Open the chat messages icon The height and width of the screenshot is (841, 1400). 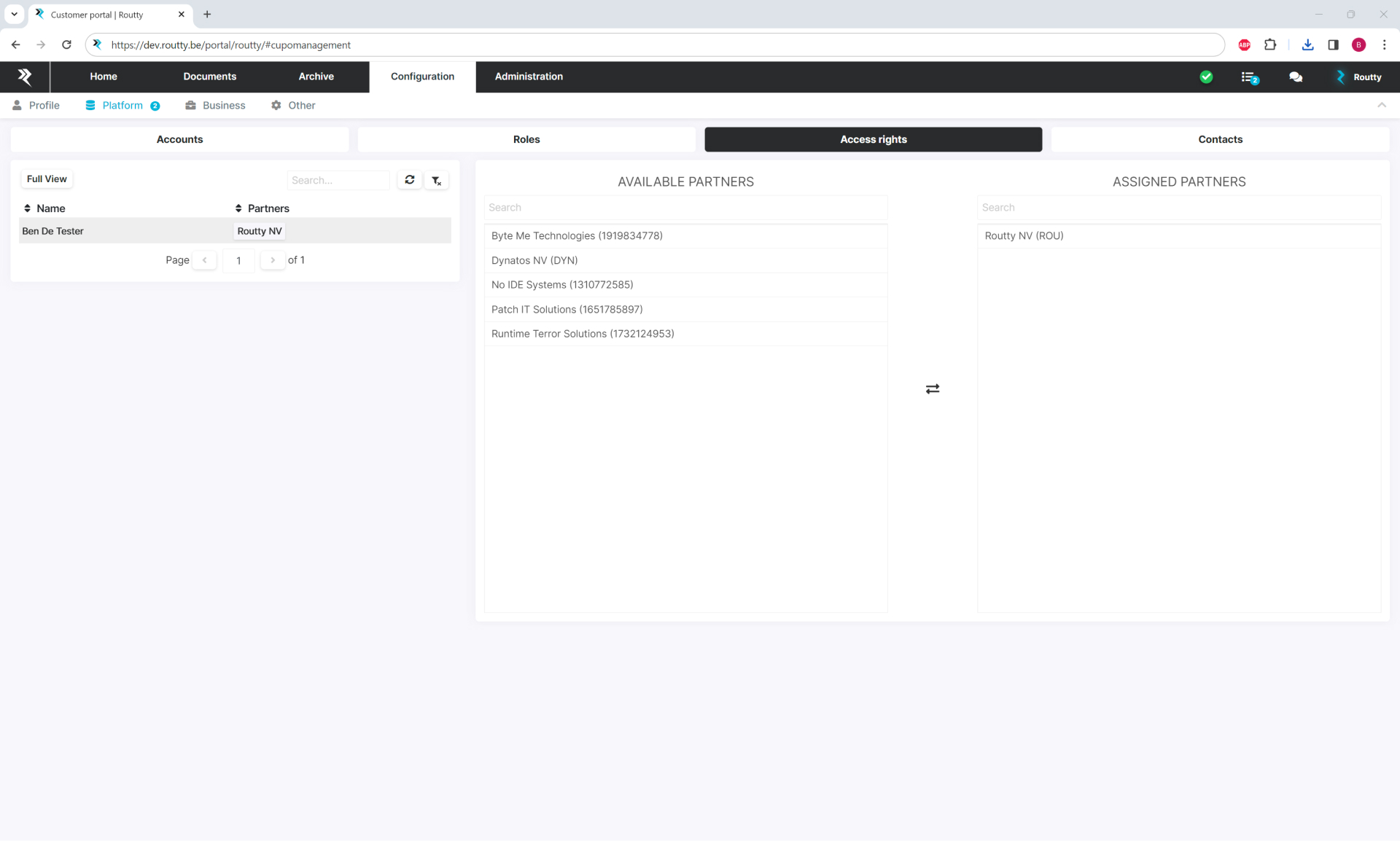[1295, 77]
